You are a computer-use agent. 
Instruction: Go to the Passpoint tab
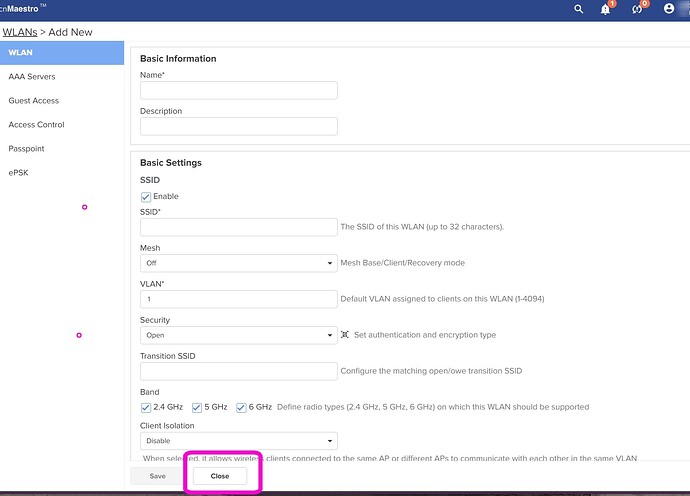pos(27,149)
